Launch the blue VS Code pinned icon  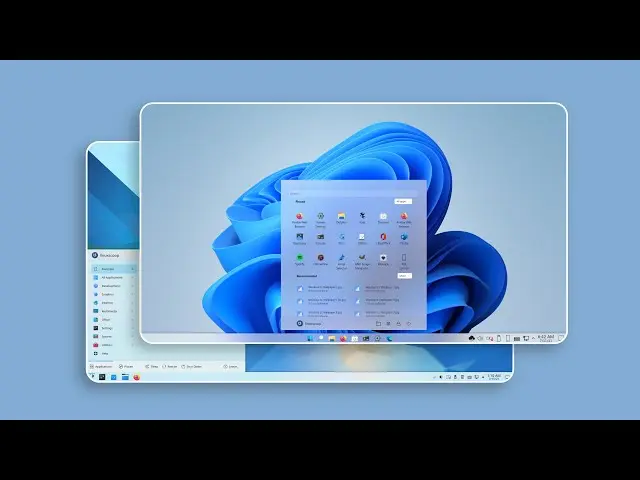coord(404,237)
